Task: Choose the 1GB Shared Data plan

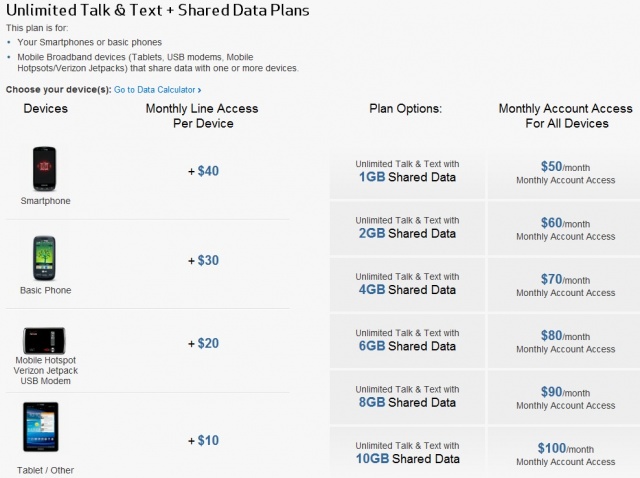Action: [x=407, y=171]
